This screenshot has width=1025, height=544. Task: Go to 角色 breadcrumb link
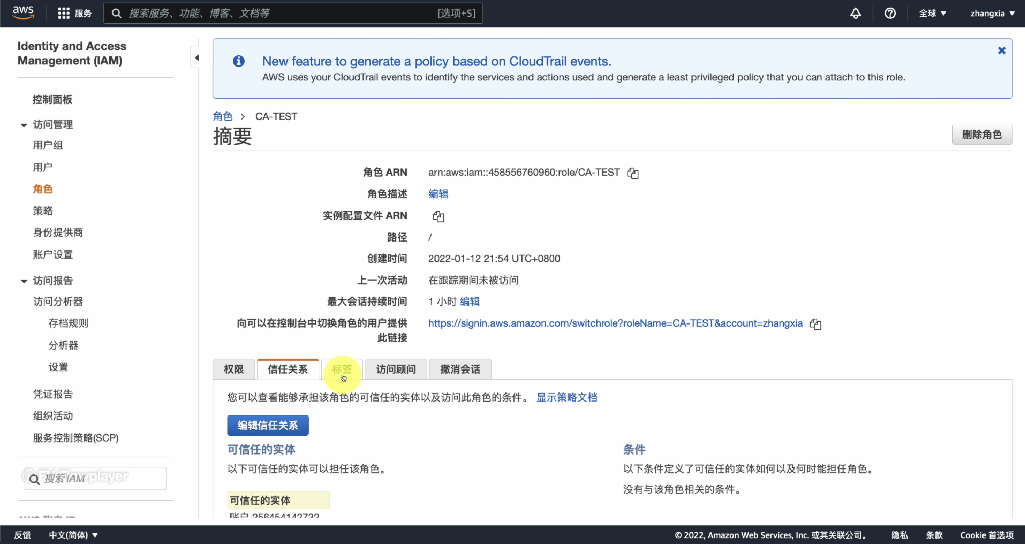(x=222, y=116)
